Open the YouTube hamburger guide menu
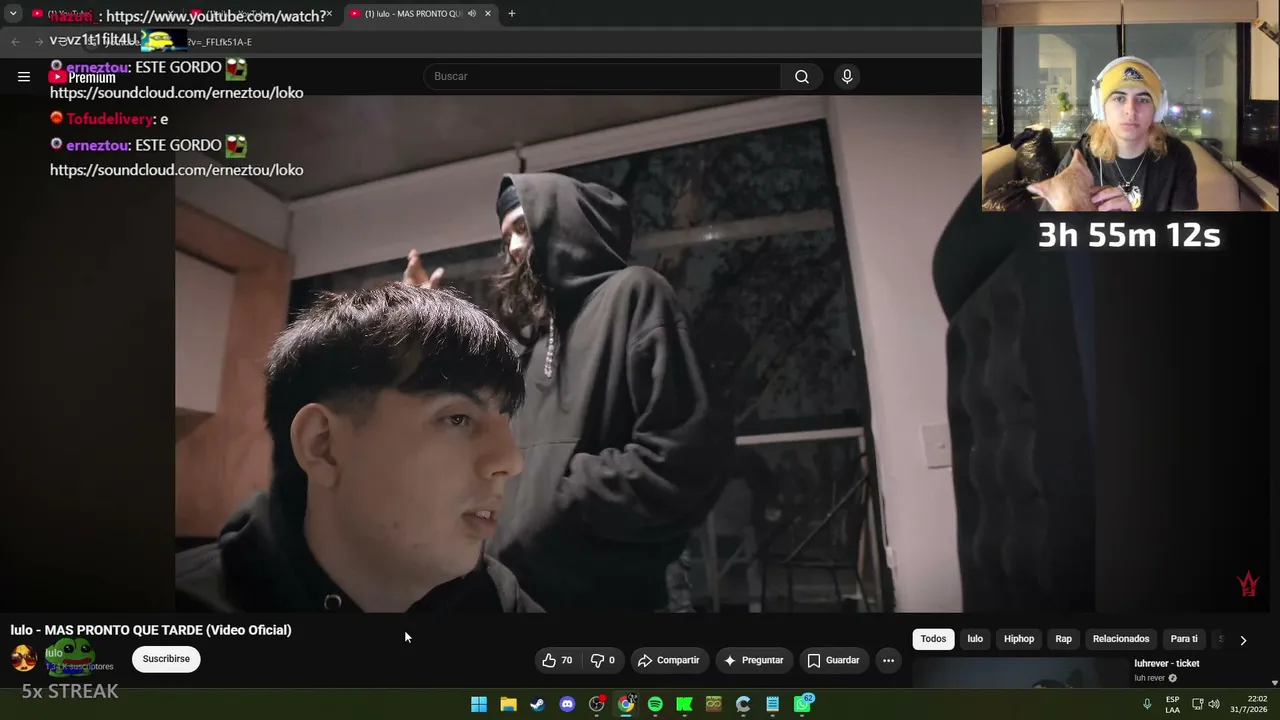Viewport: 1280px width, 720px height. click(x=24, y=76)
